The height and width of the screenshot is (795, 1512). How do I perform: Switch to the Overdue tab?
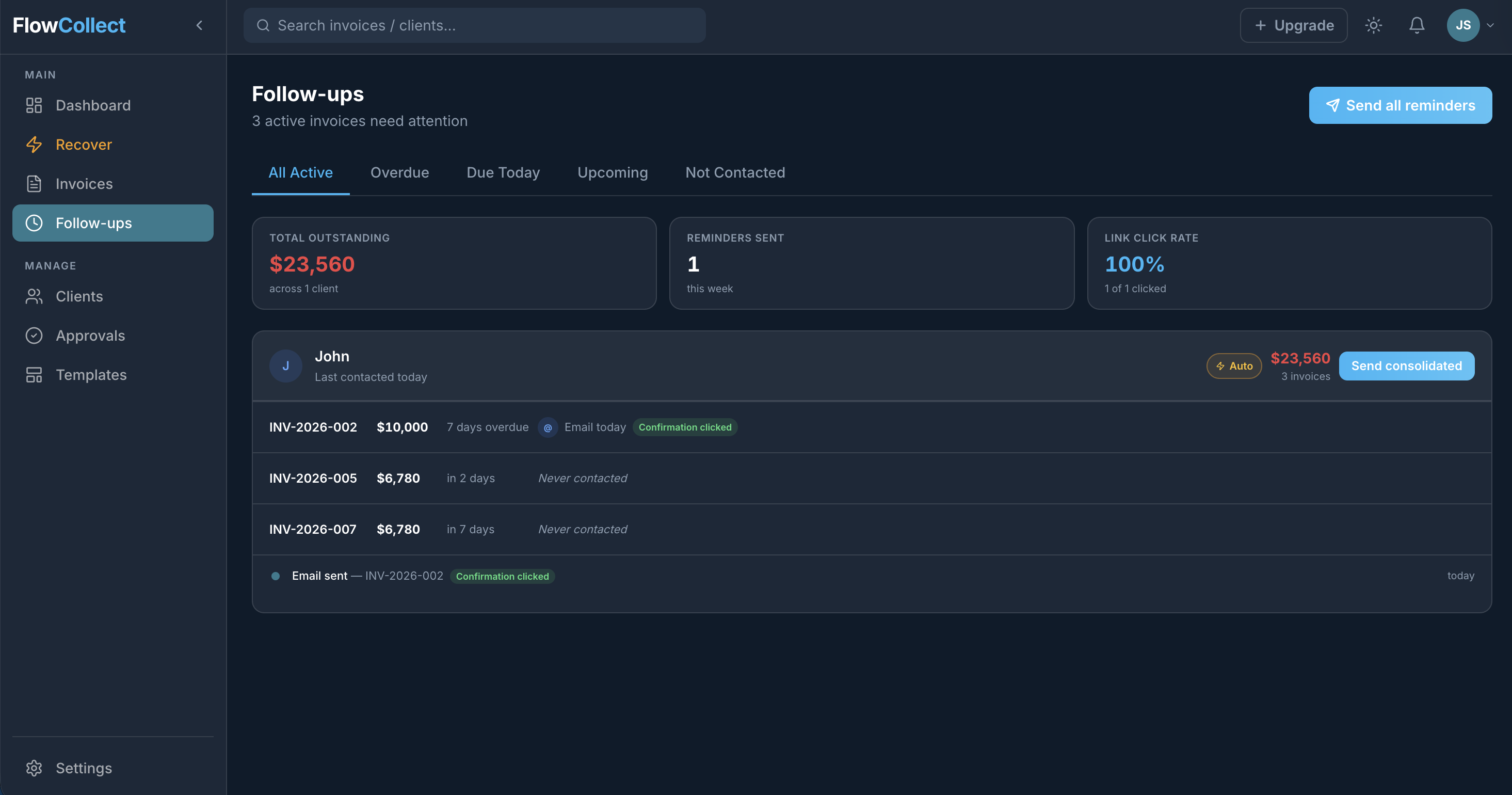click(x=400, y=172)
